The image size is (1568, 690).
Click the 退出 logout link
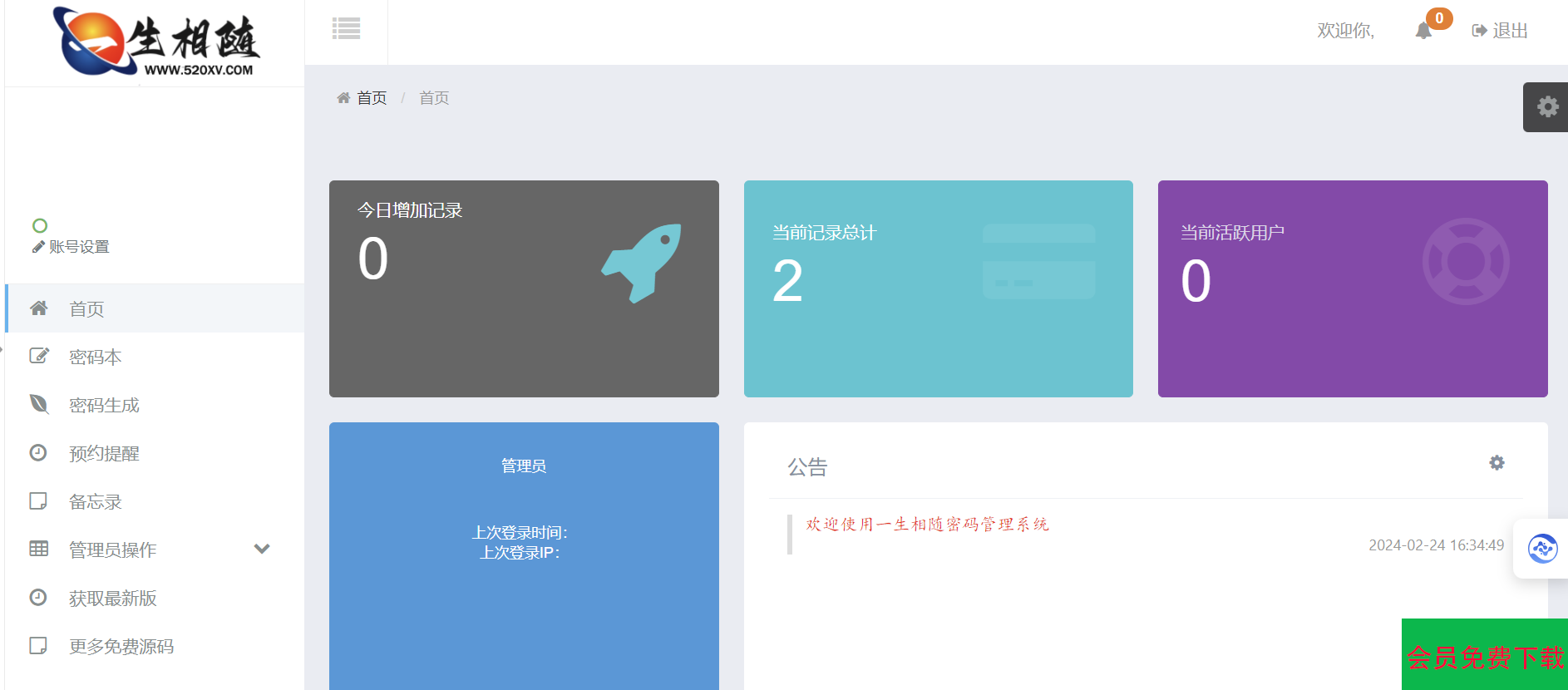pos(1500,31)
